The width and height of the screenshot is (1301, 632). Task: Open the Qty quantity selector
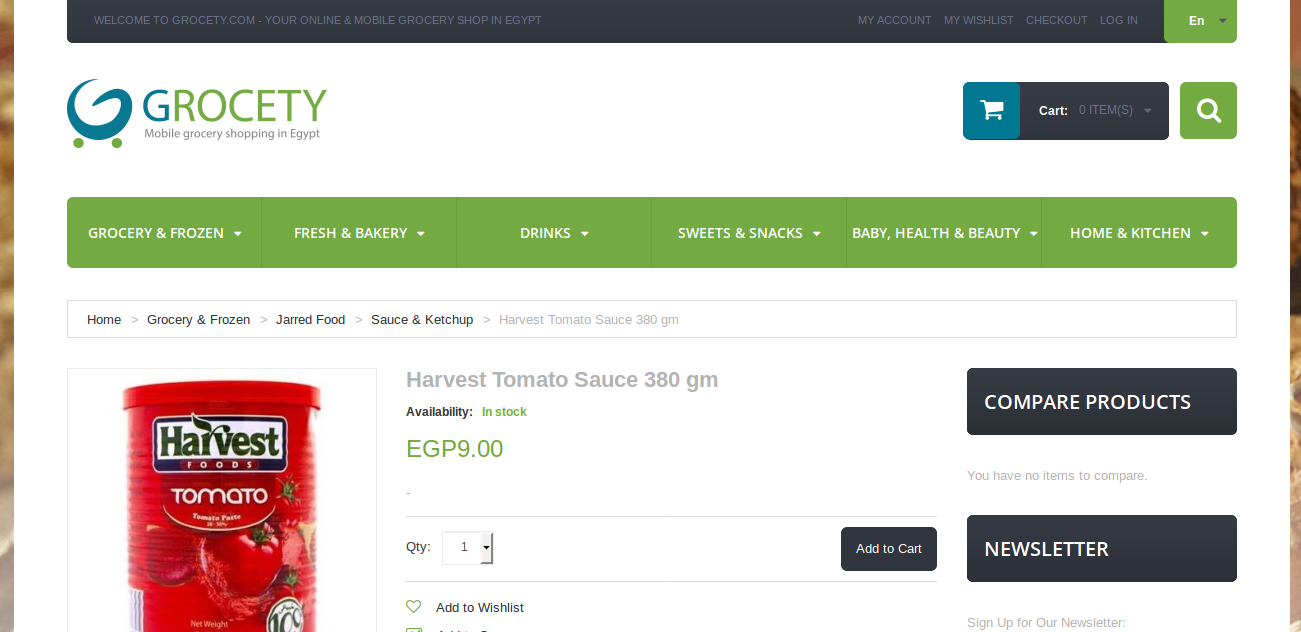coord(467,547)
